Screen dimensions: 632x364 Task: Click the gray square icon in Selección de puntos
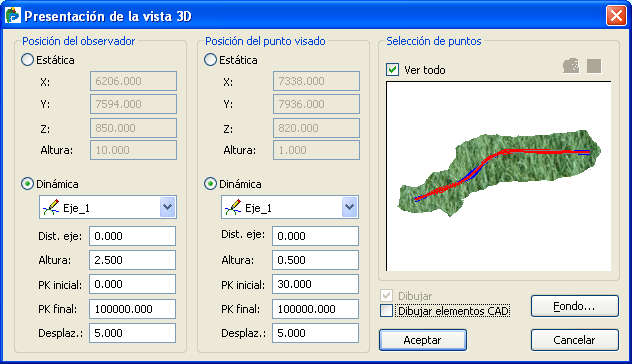point(594,66)
